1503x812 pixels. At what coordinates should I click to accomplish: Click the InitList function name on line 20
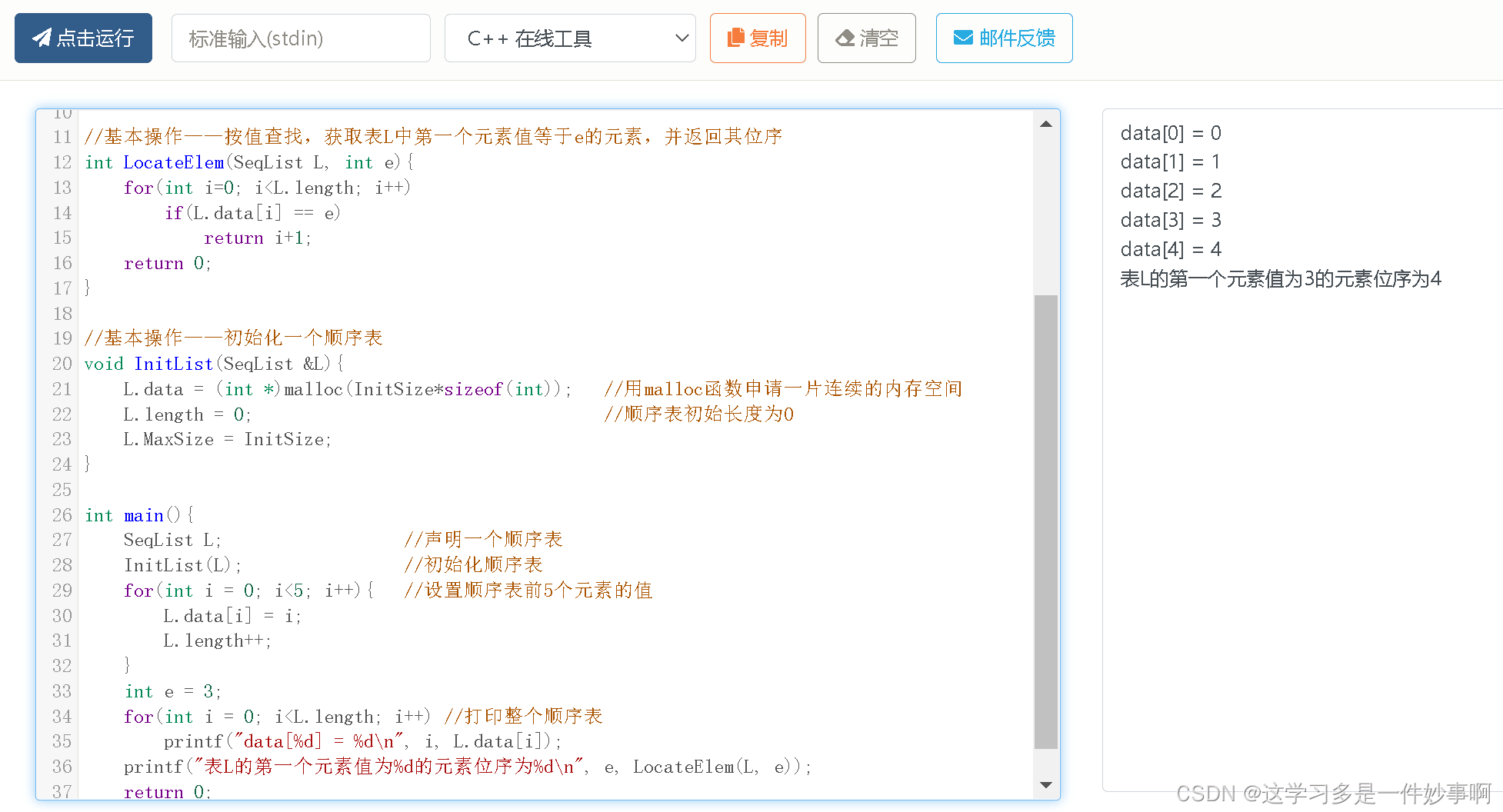(174, 364)
